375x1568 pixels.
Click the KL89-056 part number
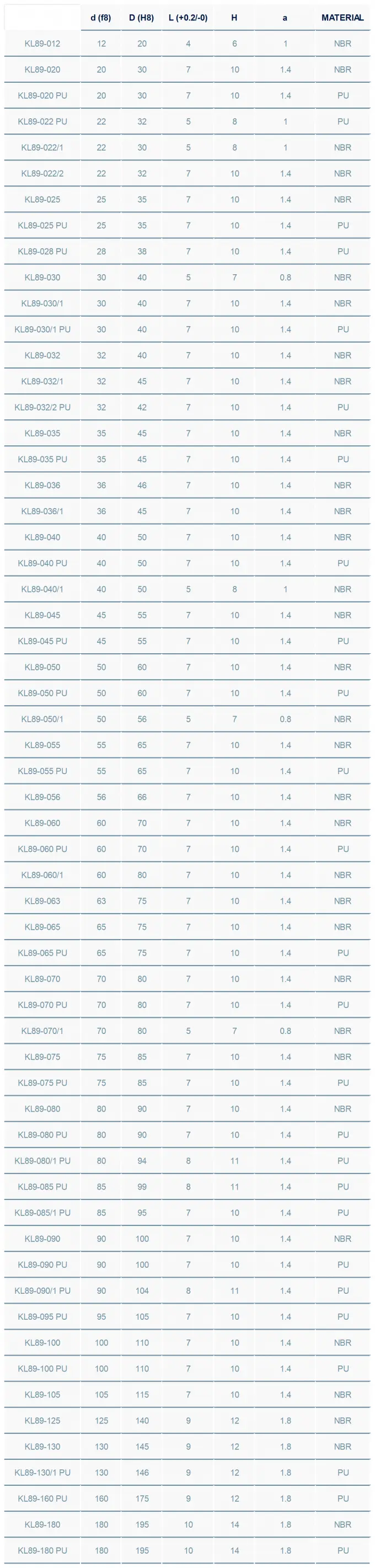pos(42,797)
